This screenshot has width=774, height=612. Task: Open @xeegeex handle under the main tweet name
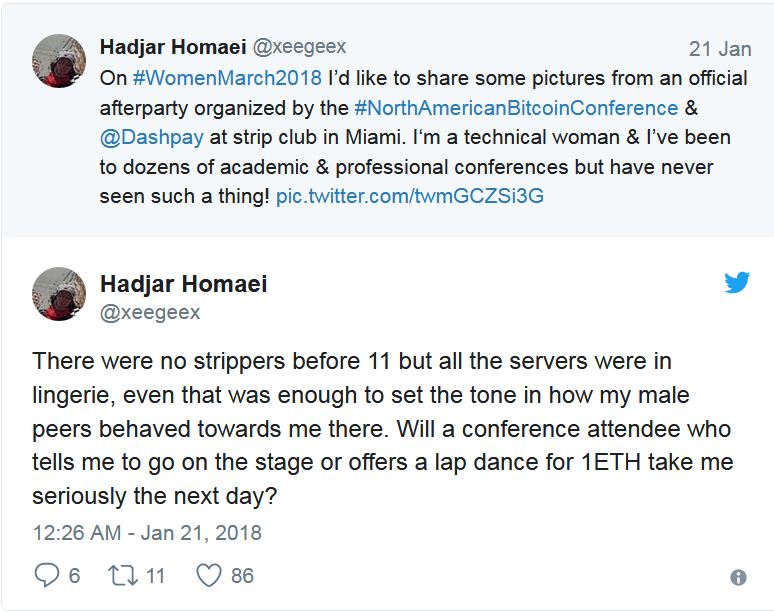150,312
